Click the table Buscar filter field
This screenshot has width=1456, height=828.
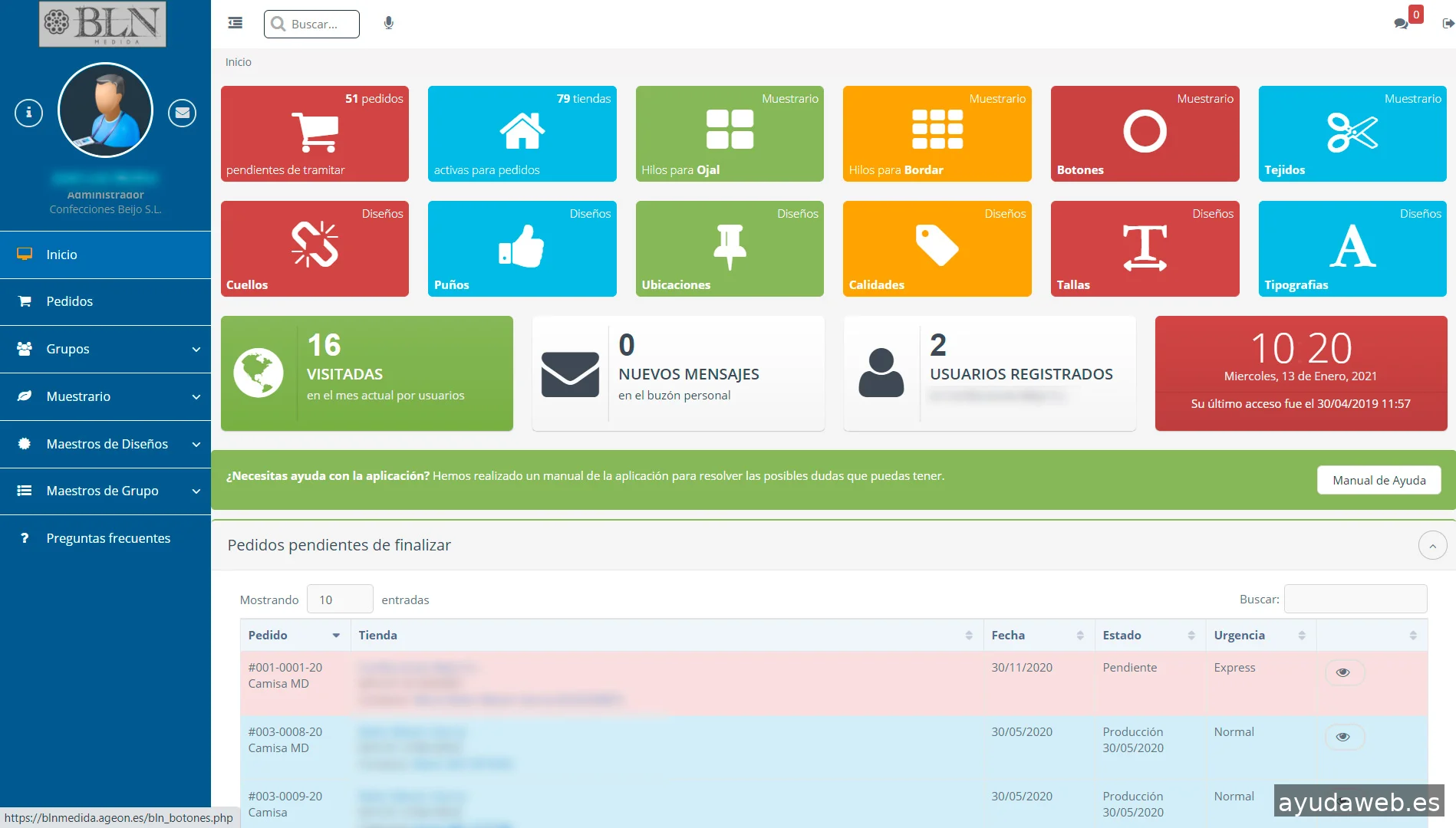1356,599
